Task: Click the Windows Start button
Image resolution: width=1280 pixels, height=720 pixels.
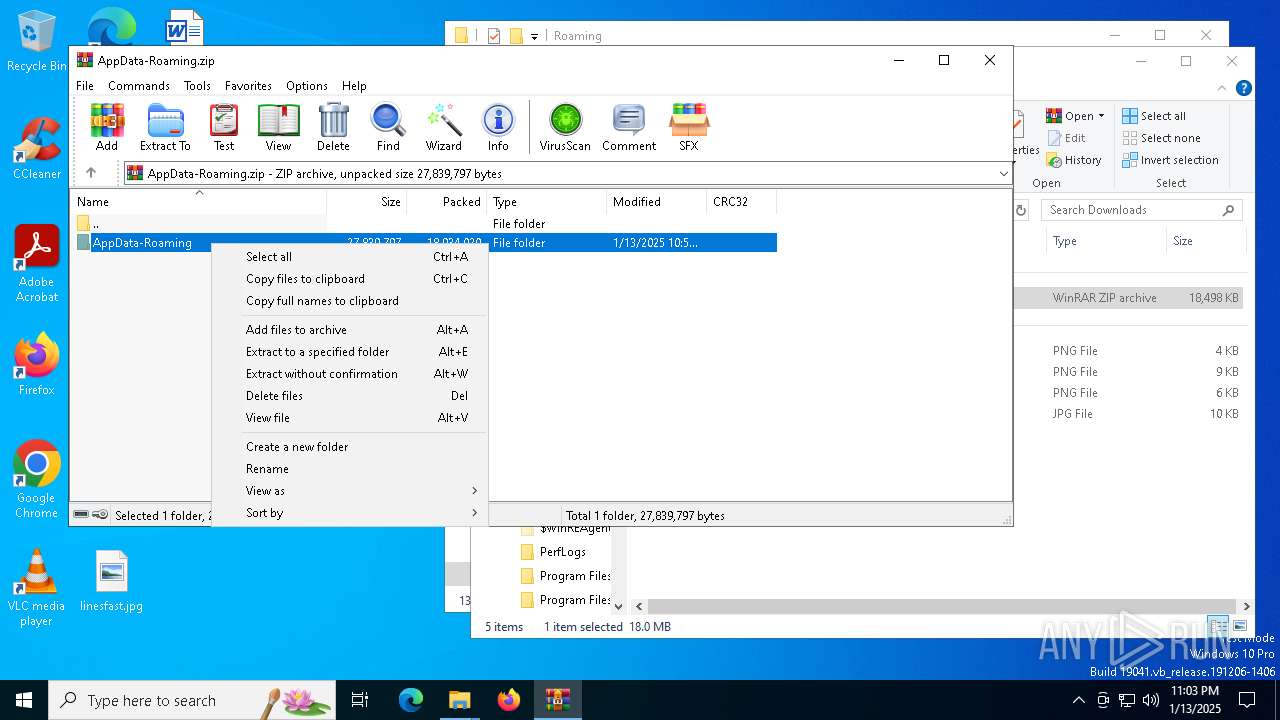Action: click(24, 700)
